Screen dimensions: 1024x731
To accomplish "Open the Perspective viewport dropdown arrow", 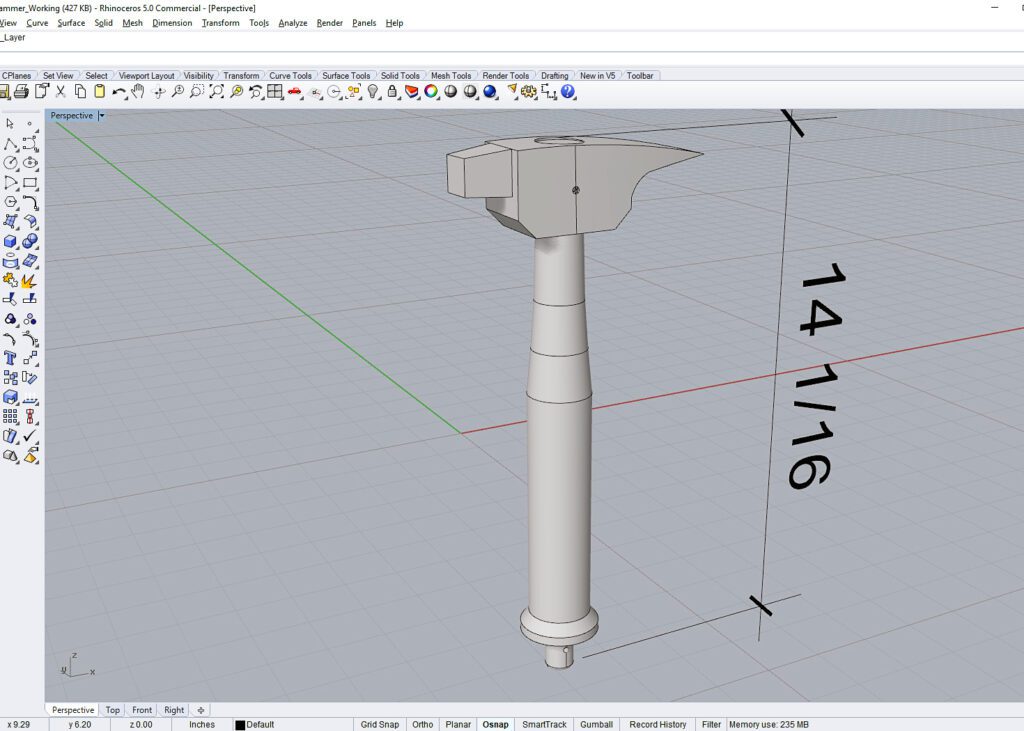I will [x=102, y=116].
